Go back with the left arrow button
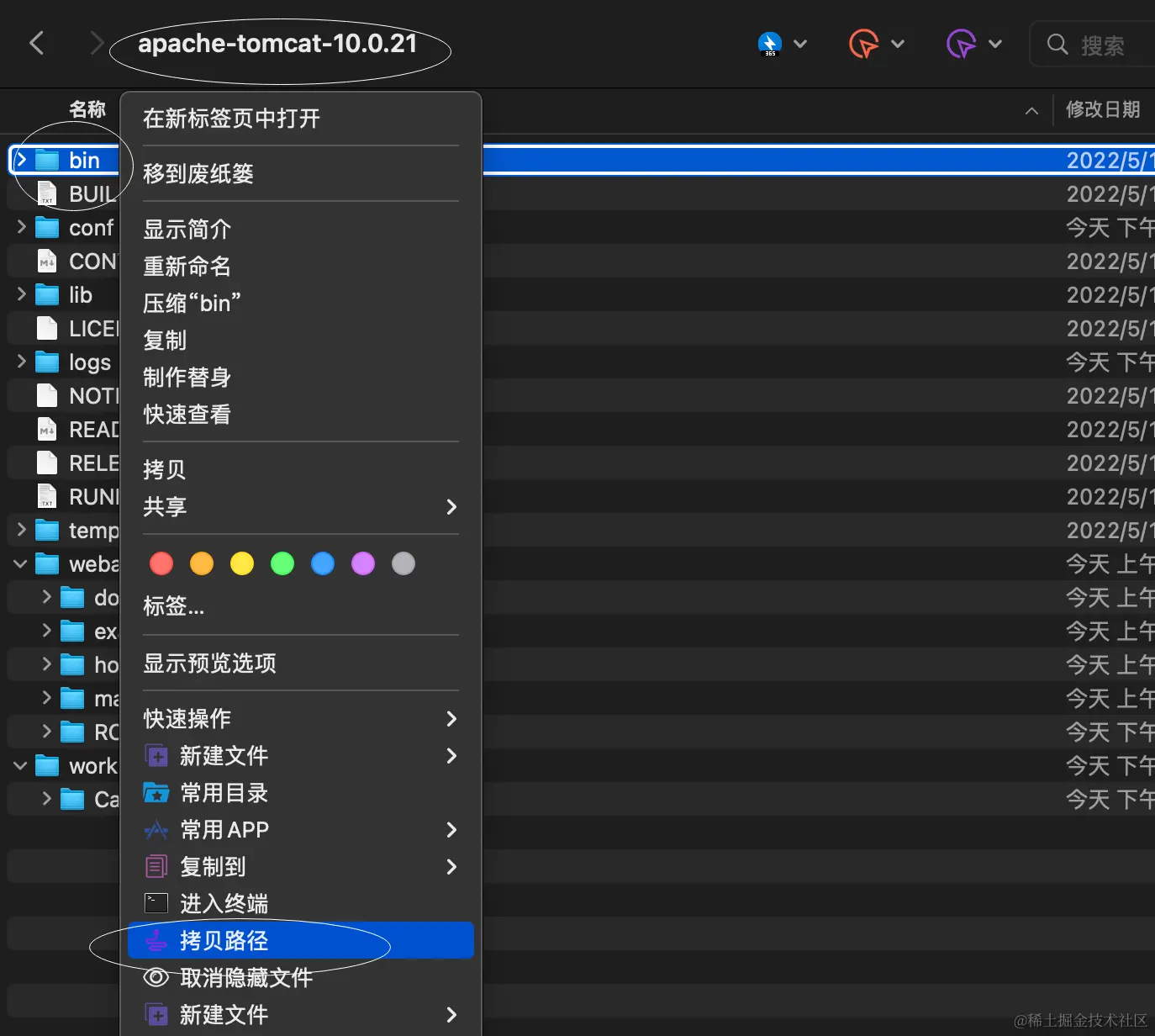Screen dimensions: 1155x1036 36,43
